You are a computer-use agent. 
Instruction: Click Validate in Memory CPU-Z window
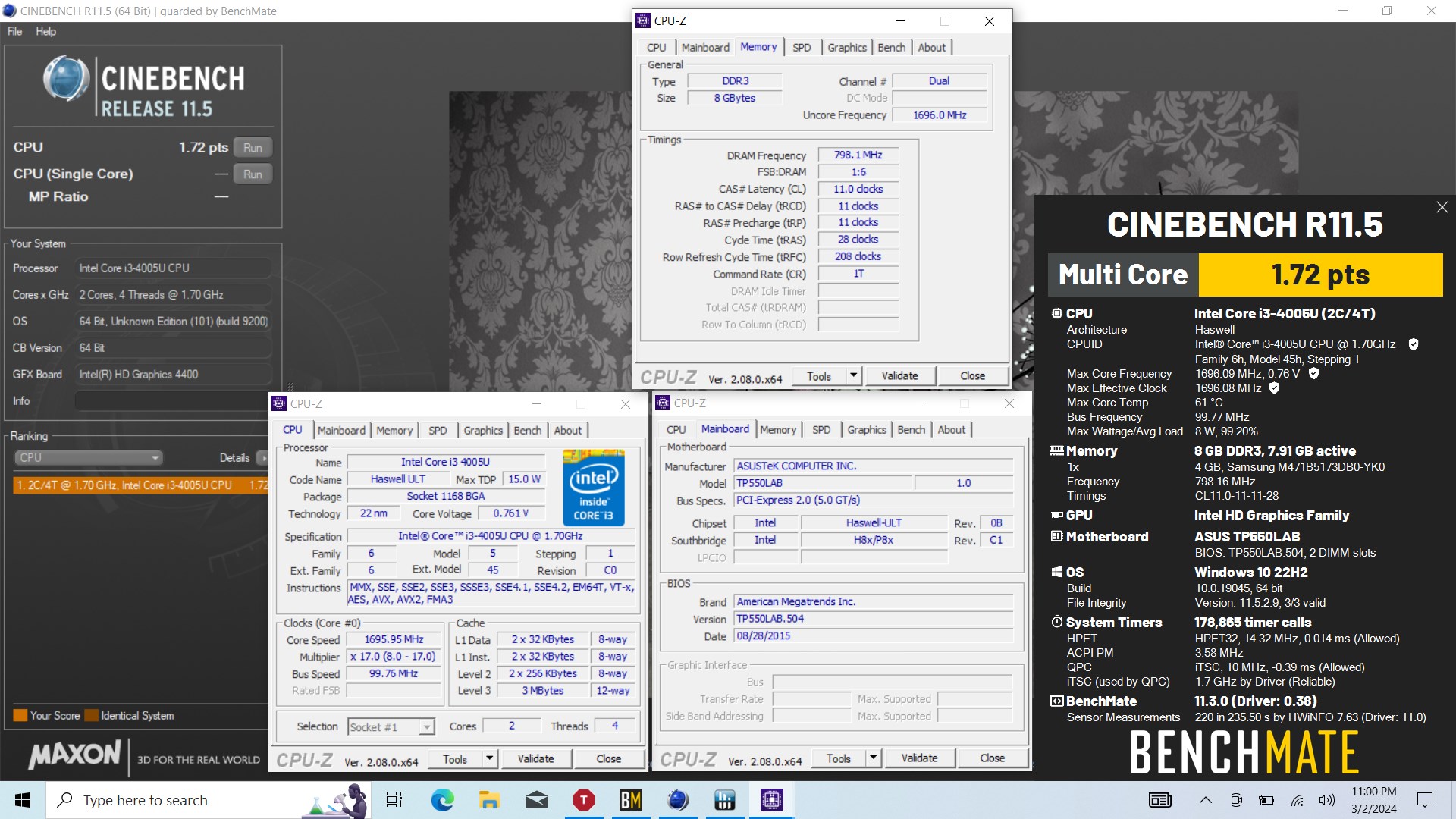tap(899, 376)
